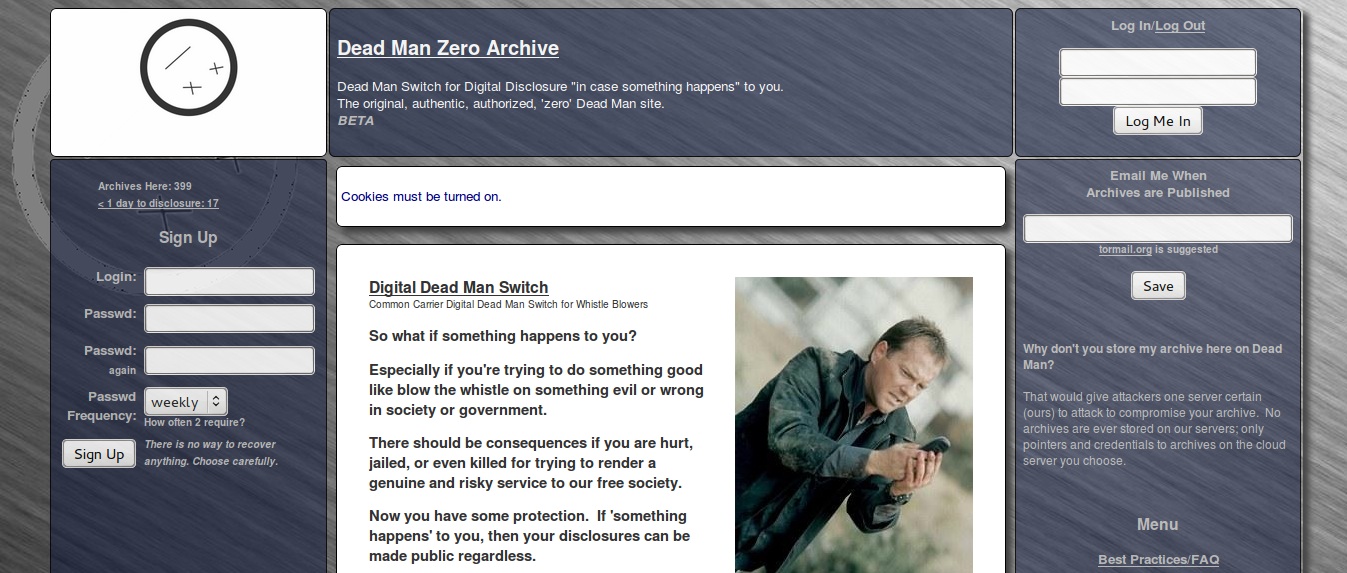
Task: Click the photo of man holding phone
Action: tap(854, 425)
